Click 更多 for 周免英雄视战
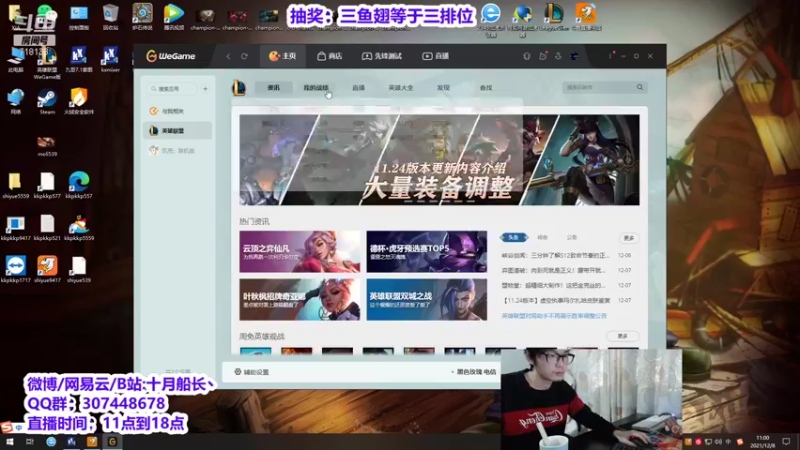The width and height of the screenshot is (800, 450). (622, 336)
